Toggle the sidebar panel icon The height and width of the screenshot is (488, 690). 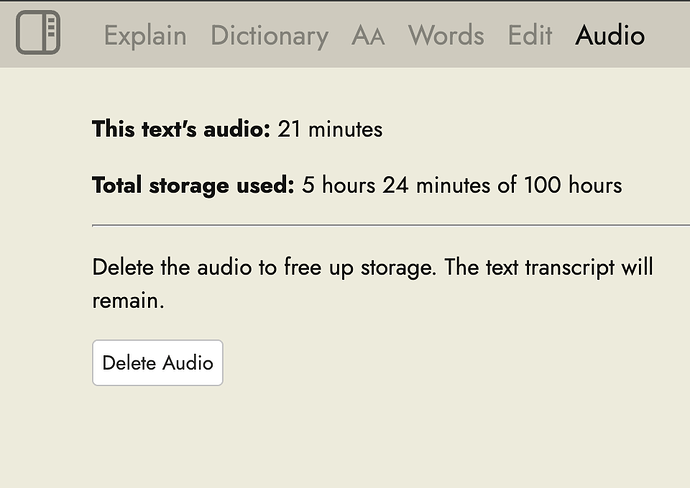[38, 33]
